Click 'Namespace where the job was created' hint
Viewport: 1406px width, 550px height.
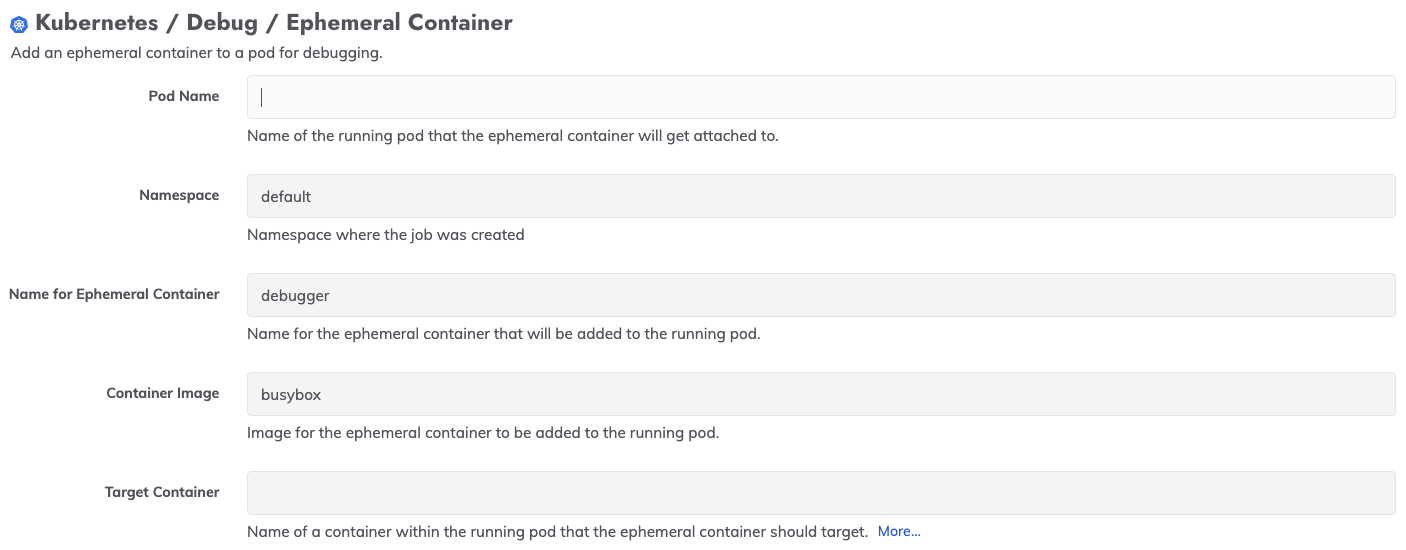coord(386,235)
